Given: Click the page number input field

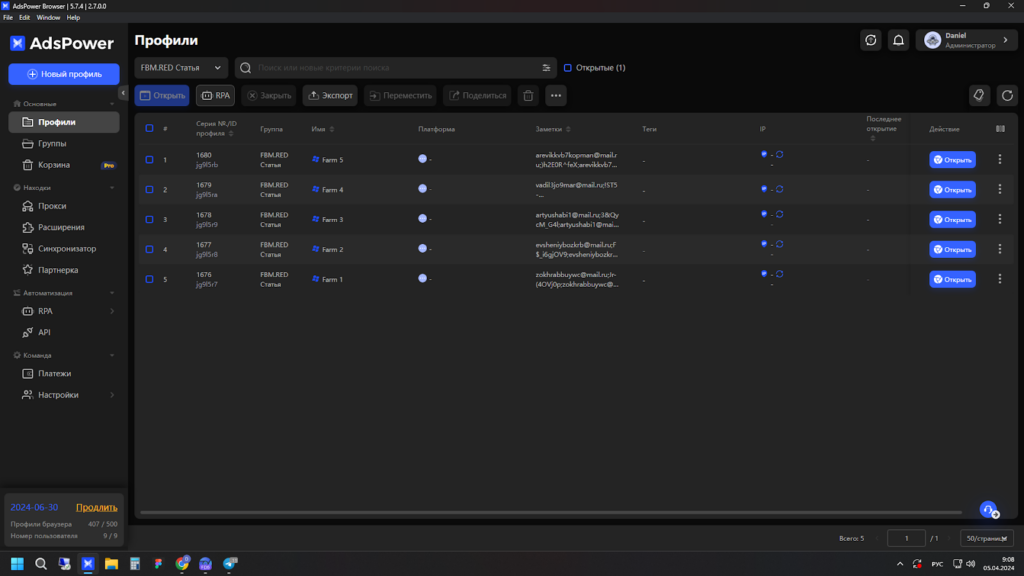Looking at the screenshot, I should click(x=906, y=538).
